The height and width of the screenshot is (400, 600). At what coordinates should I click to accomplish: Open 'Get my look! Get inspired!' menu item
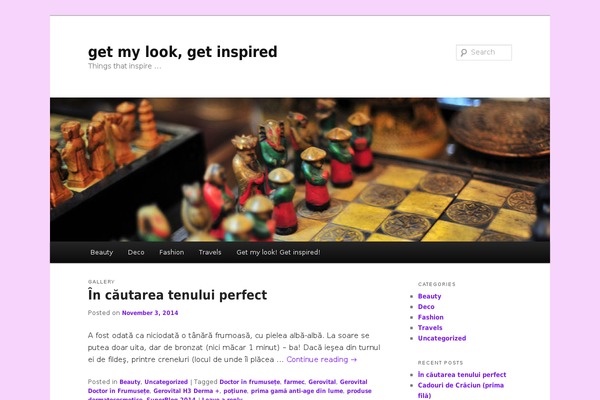[278, 252]
